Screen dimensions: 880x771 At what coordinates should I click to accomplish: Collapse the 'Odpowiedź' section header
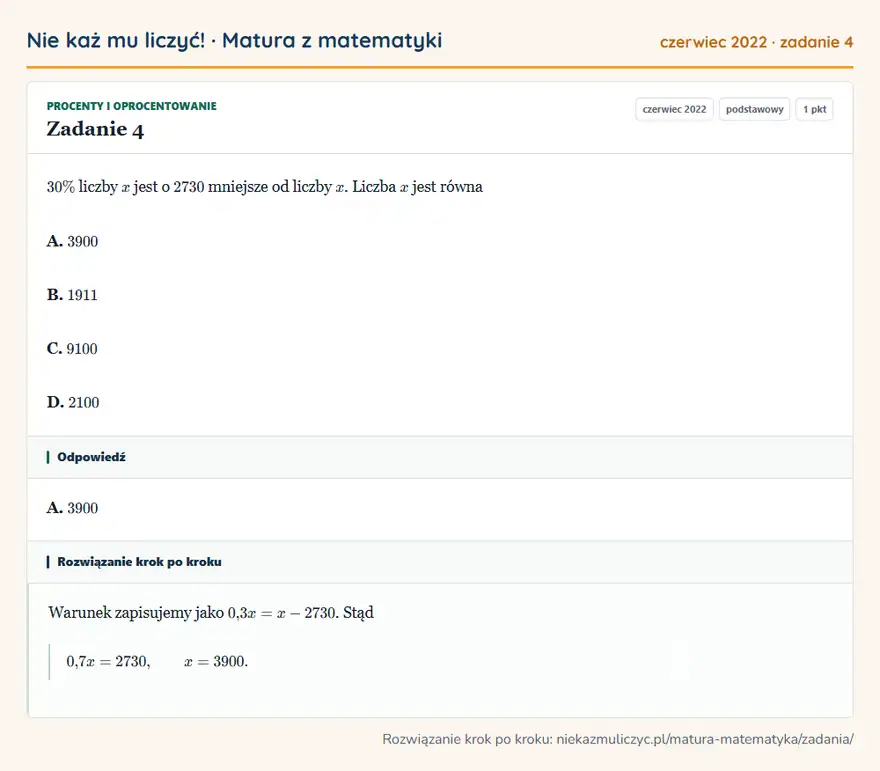pos(440,457)
